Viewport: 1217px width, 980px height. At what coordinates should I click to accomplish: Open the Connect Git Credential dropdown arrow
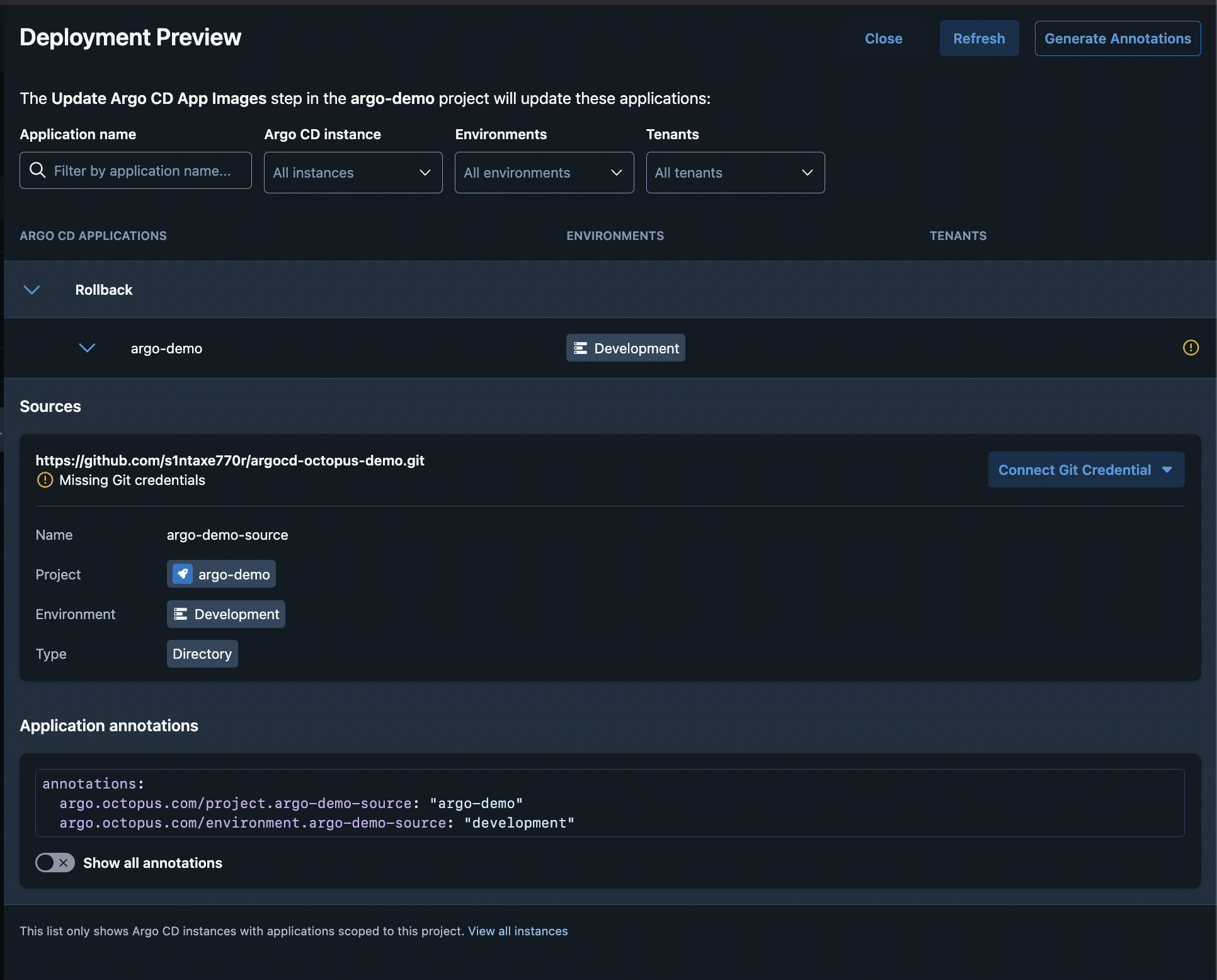[x=1167, y=470]
